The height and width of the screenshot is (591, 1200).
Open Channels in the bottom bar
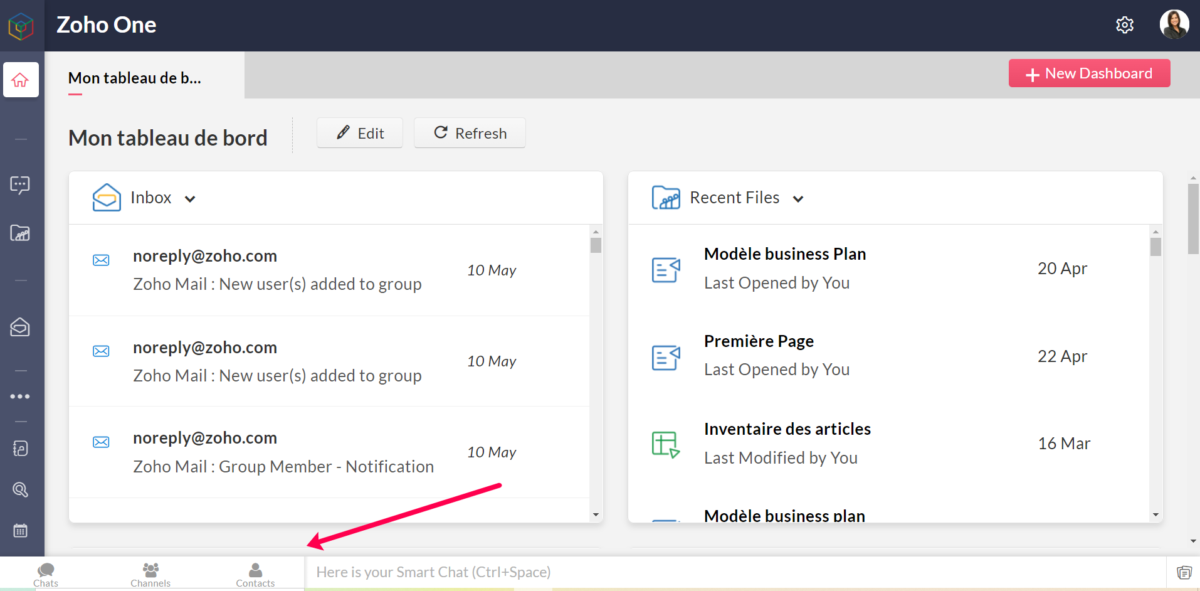pyautogui.click(x=150, y=574)
